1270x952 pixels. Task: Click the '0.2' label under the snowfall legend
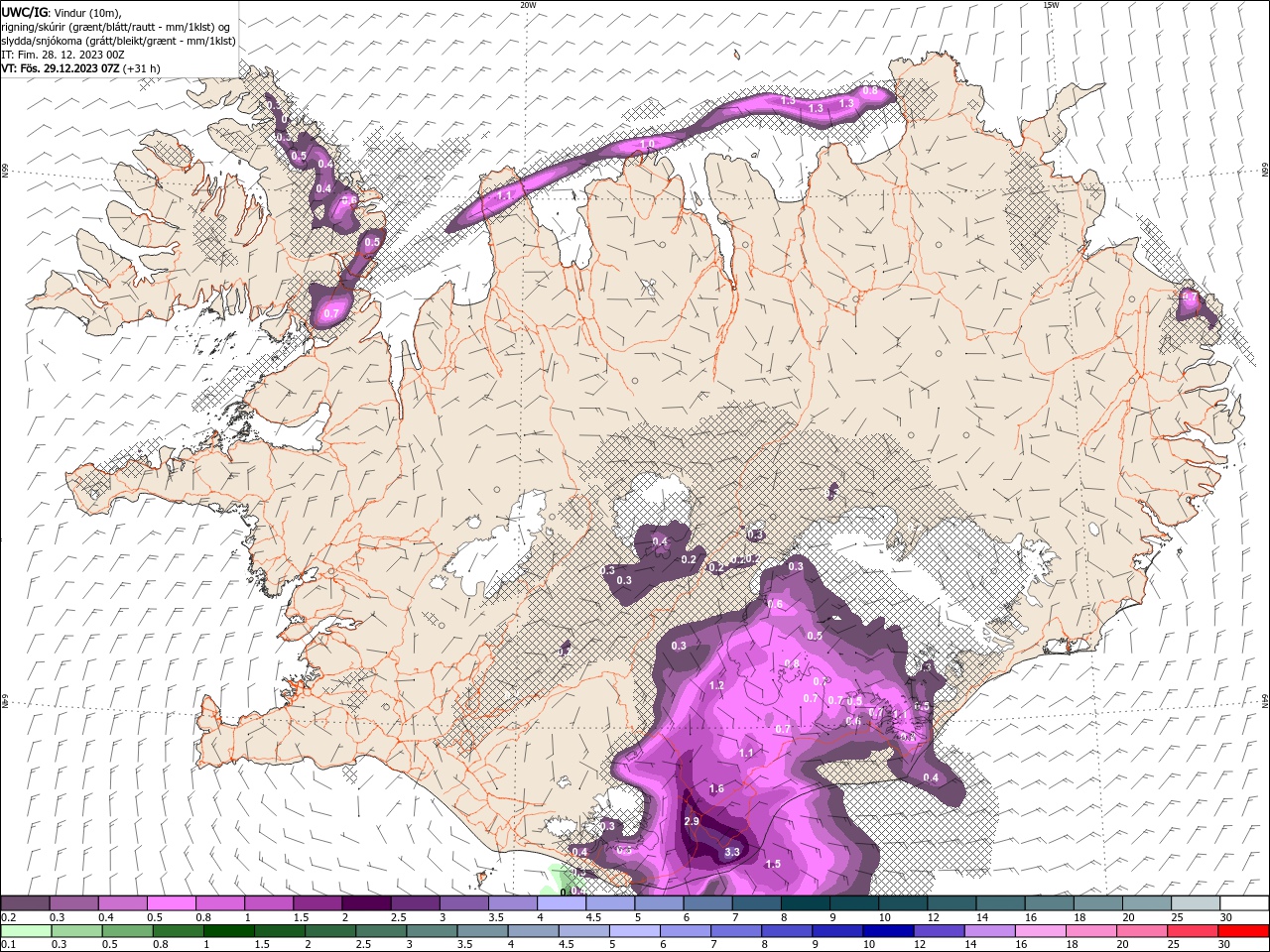coord(8,917)
